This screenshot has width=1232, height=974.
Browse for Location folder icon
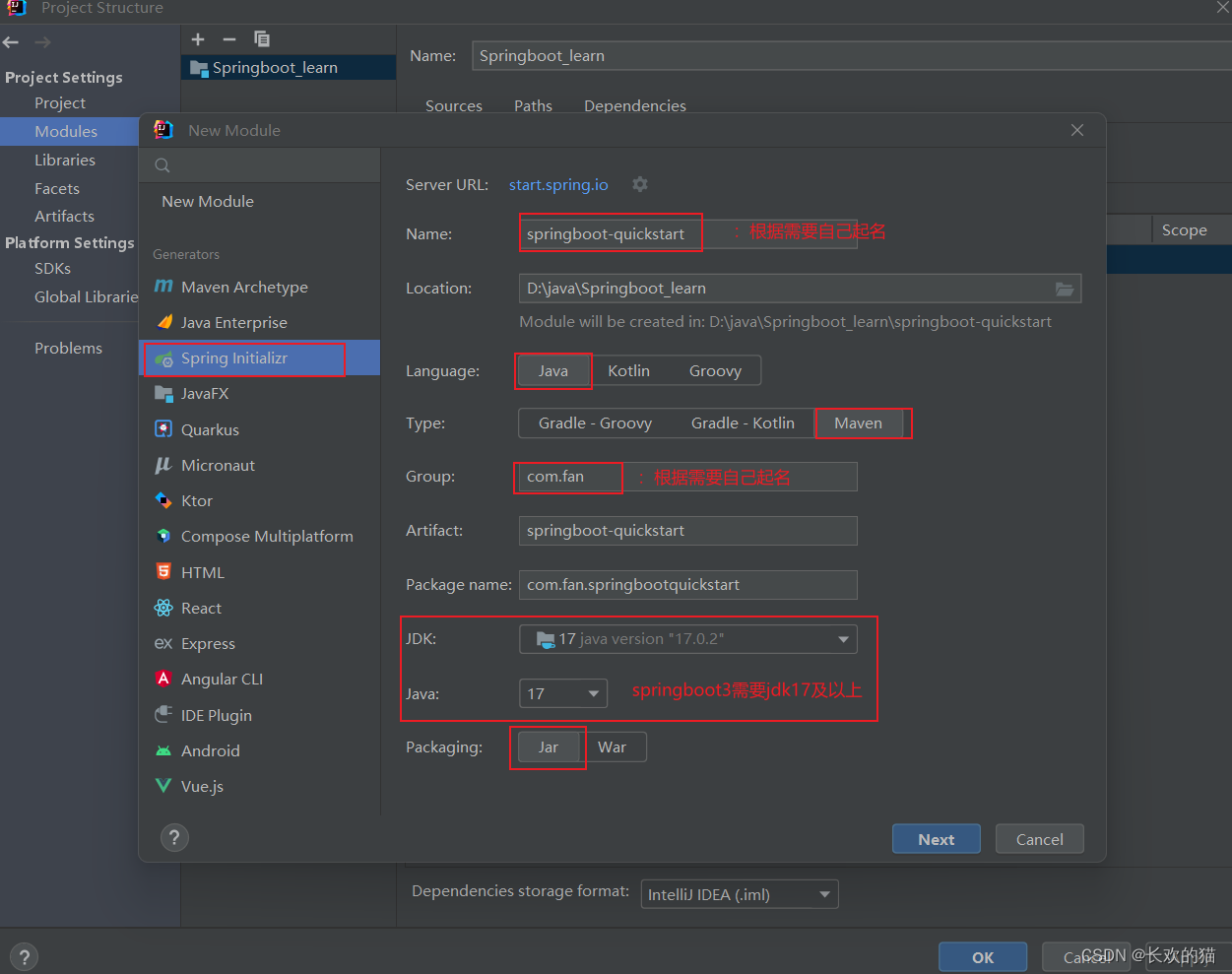click(x=1065, y=289)
